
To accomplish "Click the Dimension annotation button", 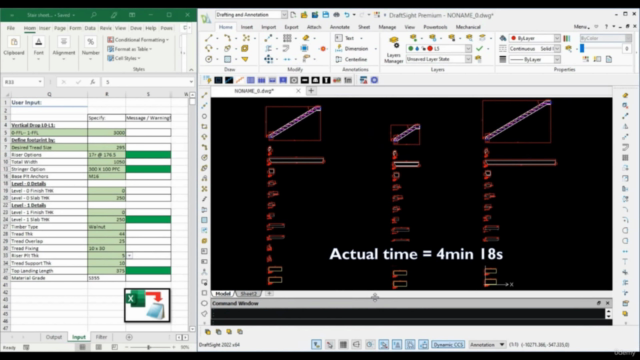I will [x=352, y=49].
